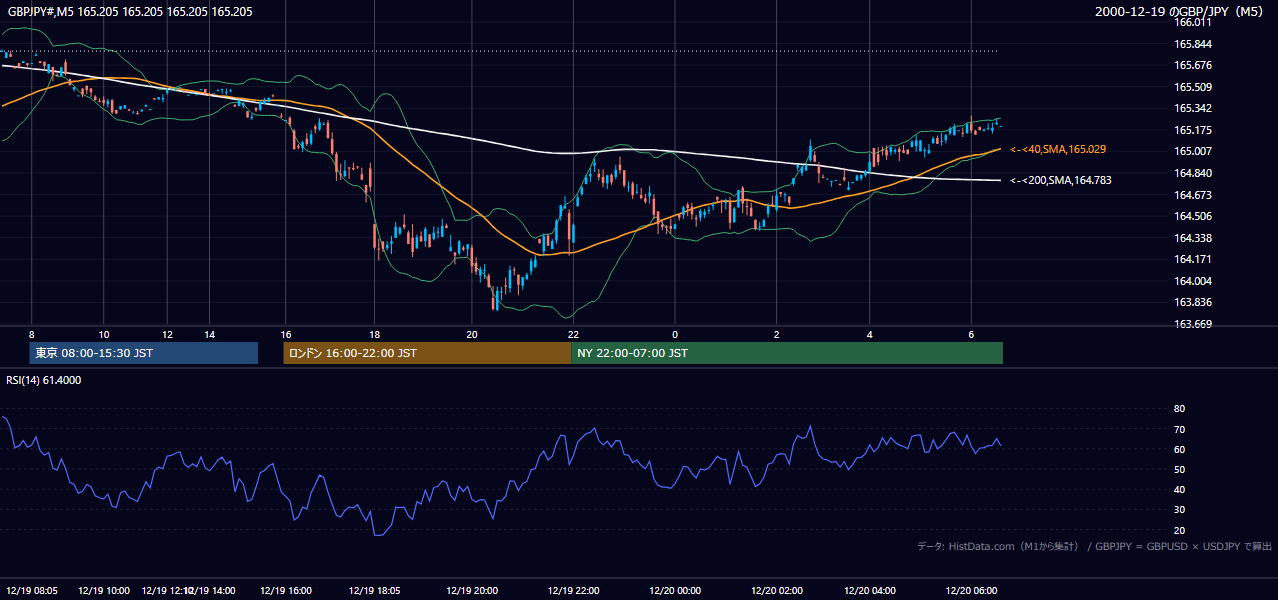Click the 40 SMA 165.029 label

pyautogui.click(x=1058, y=149)
